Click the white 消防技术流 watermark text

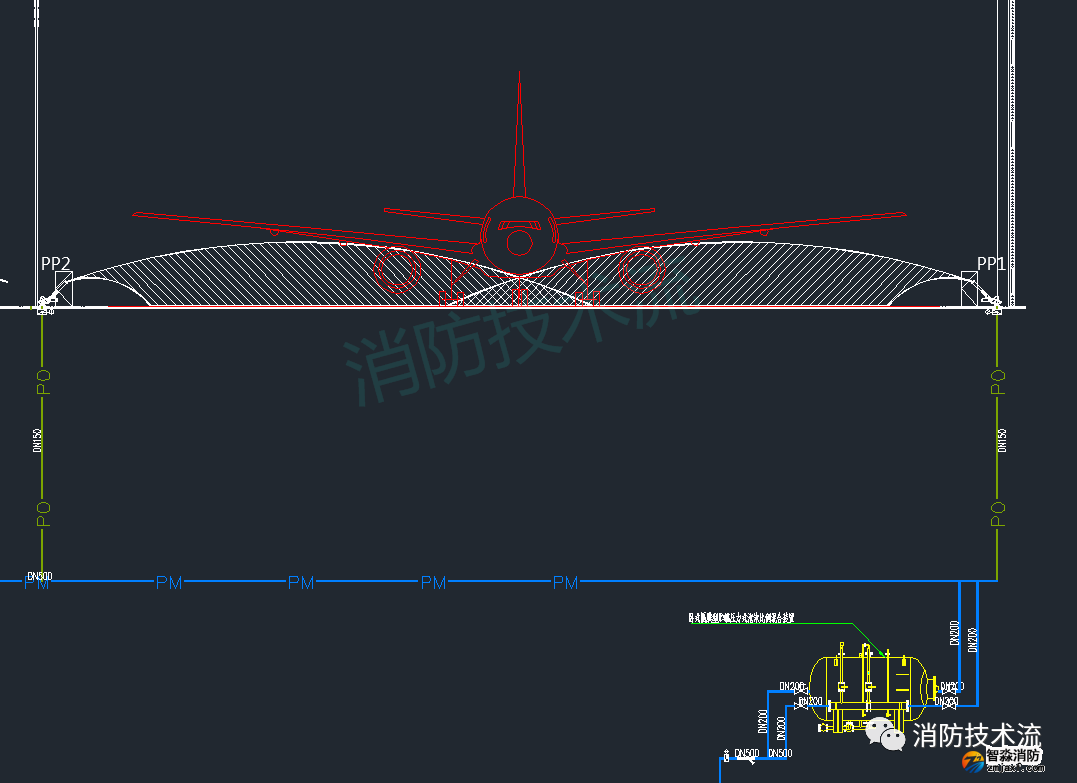977,736
